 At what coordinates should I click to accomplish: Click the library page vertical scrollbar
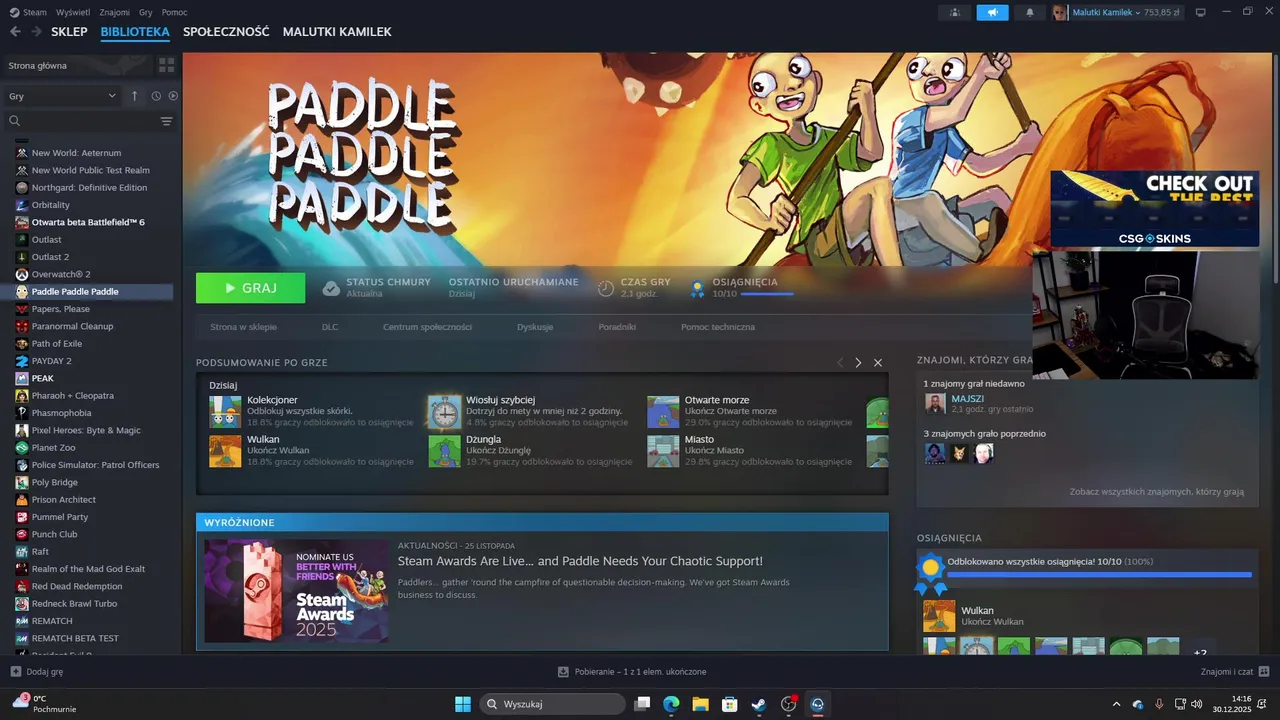(1275, 170)
